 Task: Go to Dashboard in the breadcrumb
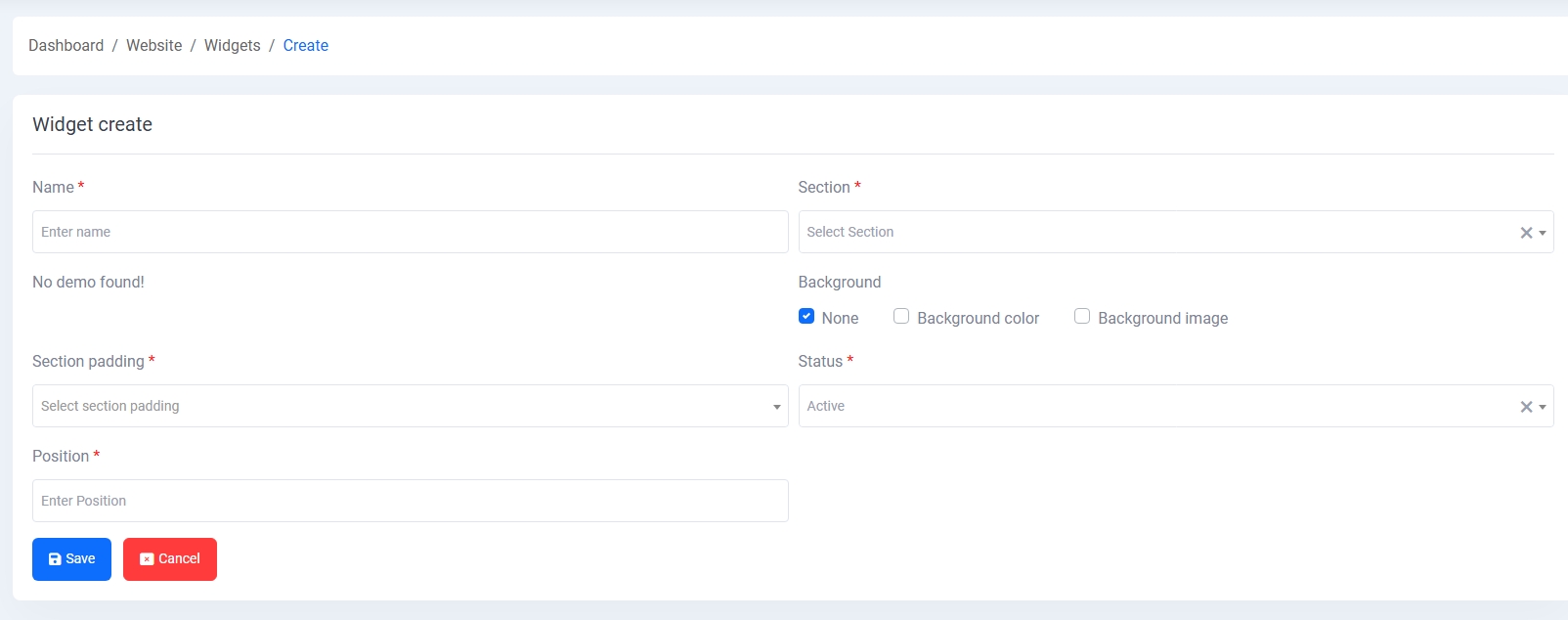click(x=65, y=46)
